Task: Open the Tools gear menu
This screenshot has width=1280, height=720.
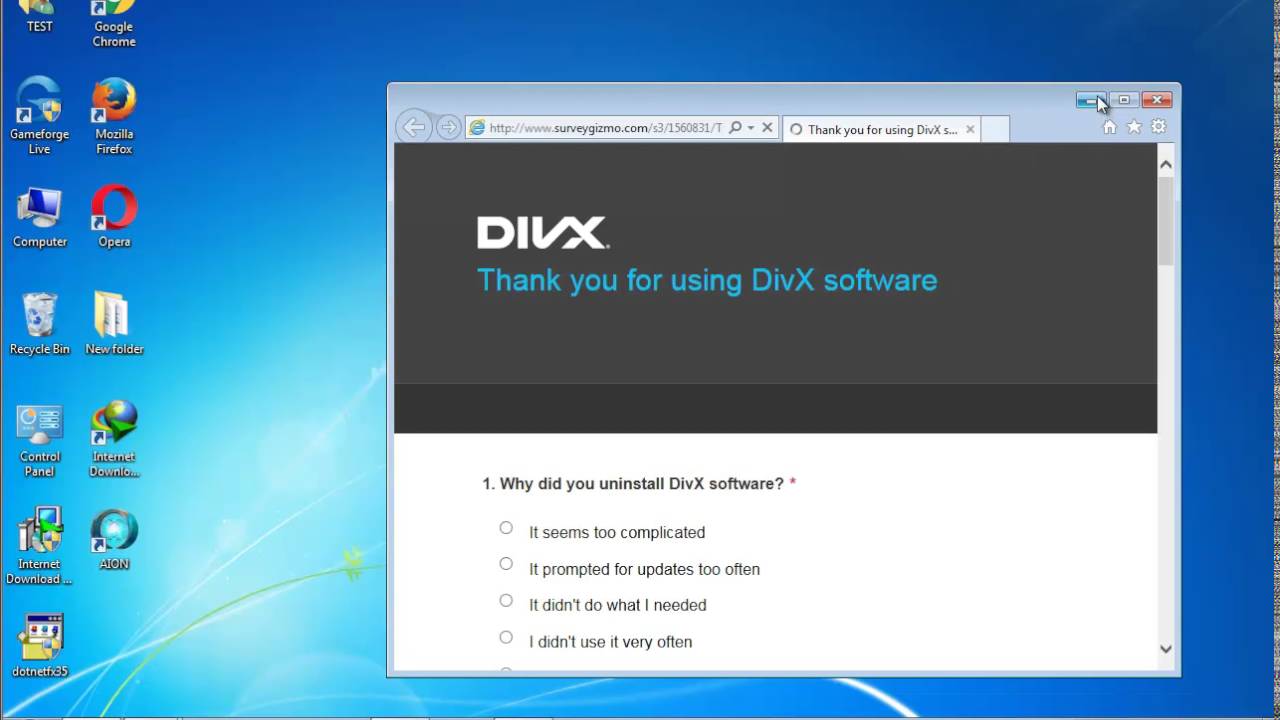Action: tap(1158, 127)
